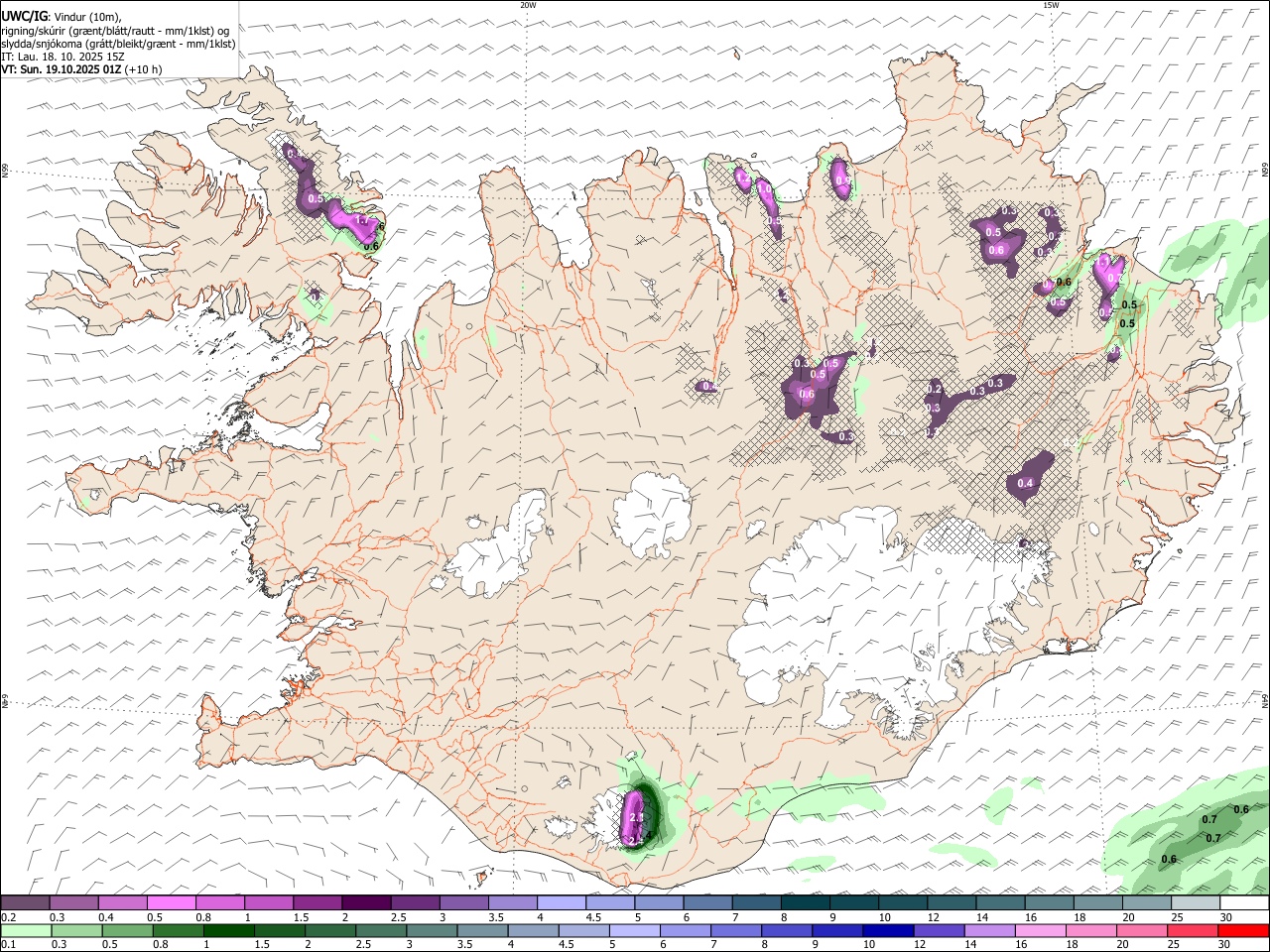Pick the pale green lower swatch between 0.1 and 0.3

tap(26, 930)
